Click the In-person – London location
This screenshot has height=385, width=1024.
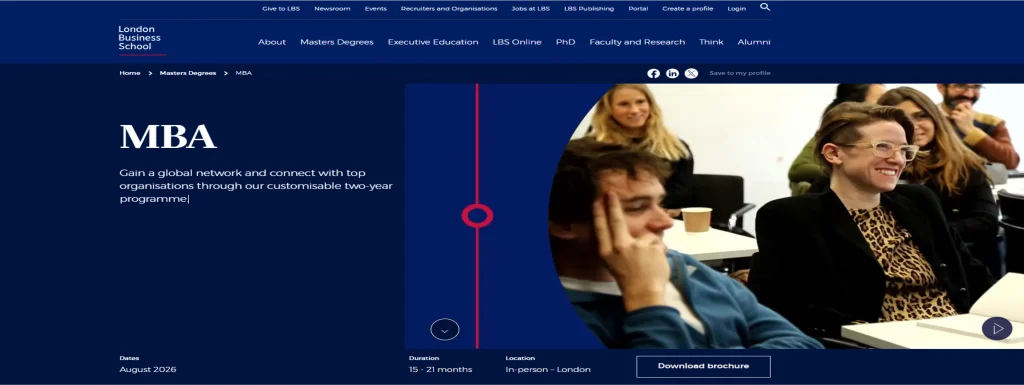(x=548, y=369)
